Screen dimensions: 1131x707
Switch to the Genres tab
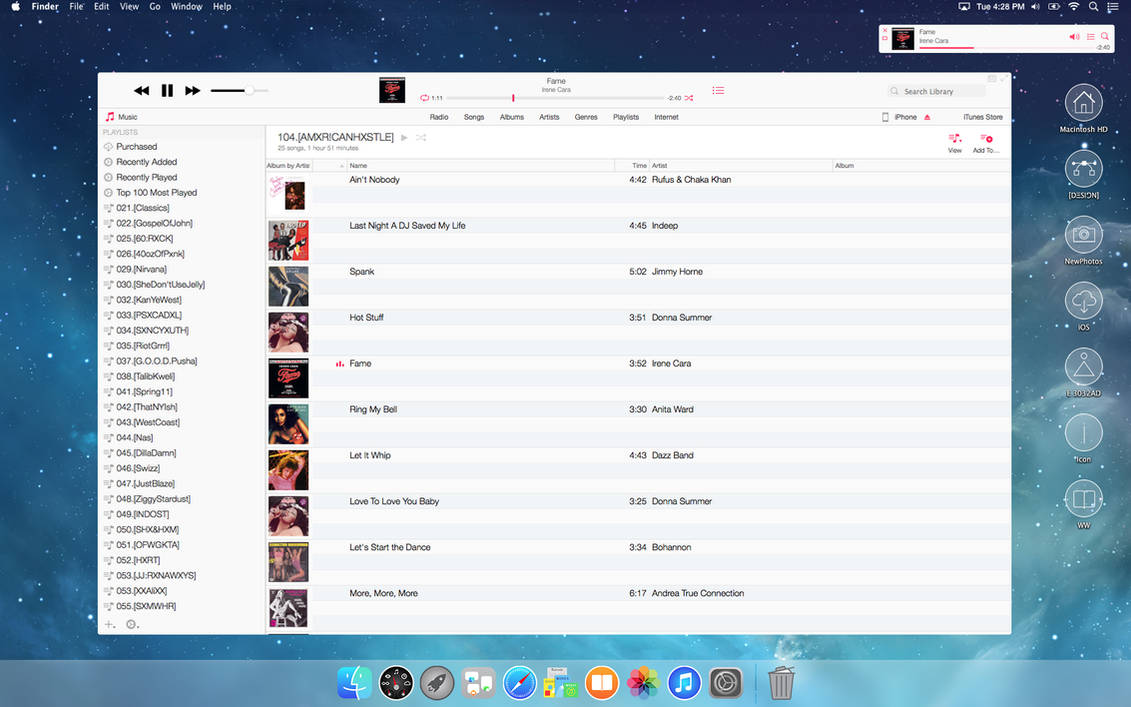coord(586,117)
